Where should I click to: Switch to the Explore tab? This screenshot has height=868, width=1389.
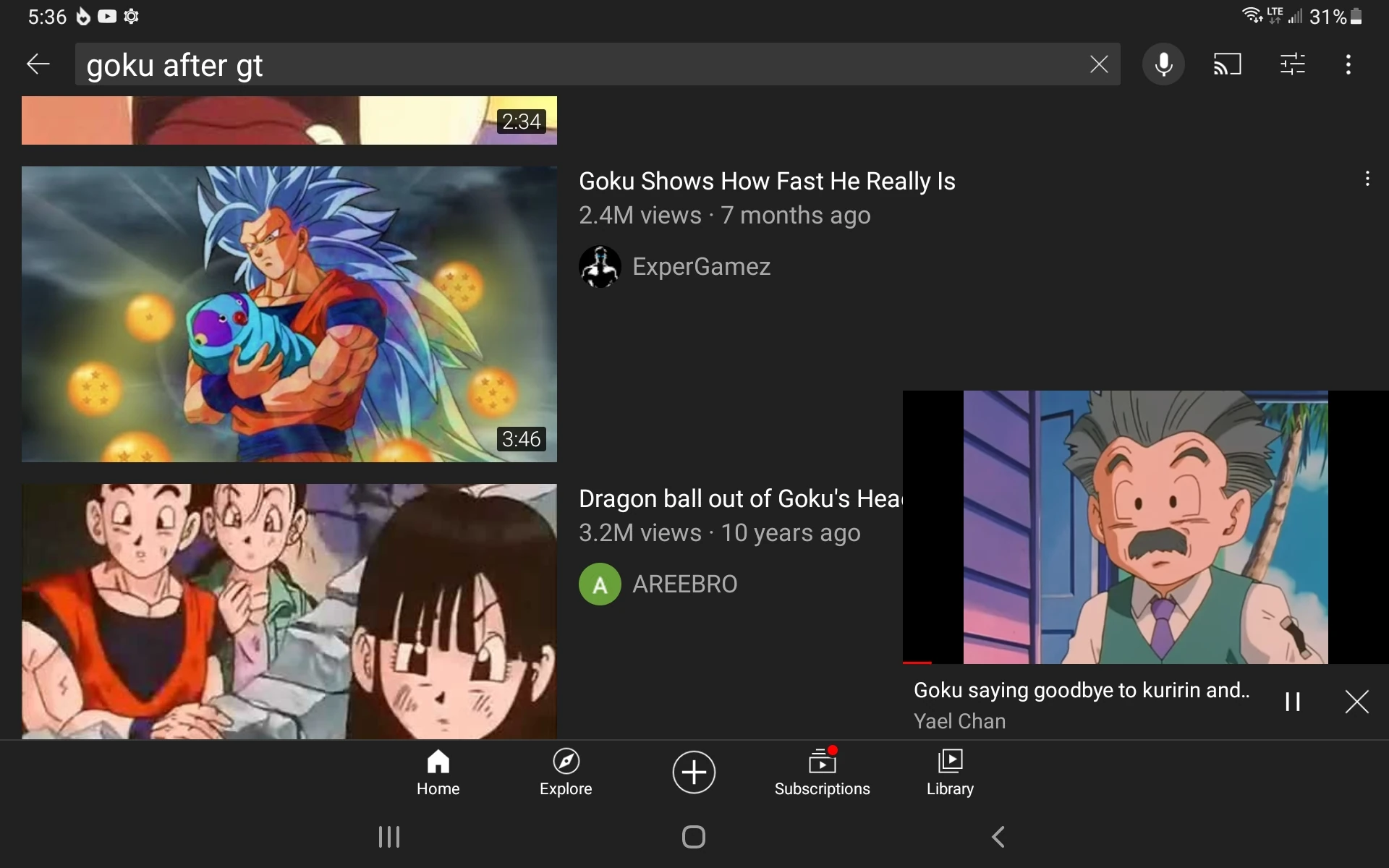[566, 773]
